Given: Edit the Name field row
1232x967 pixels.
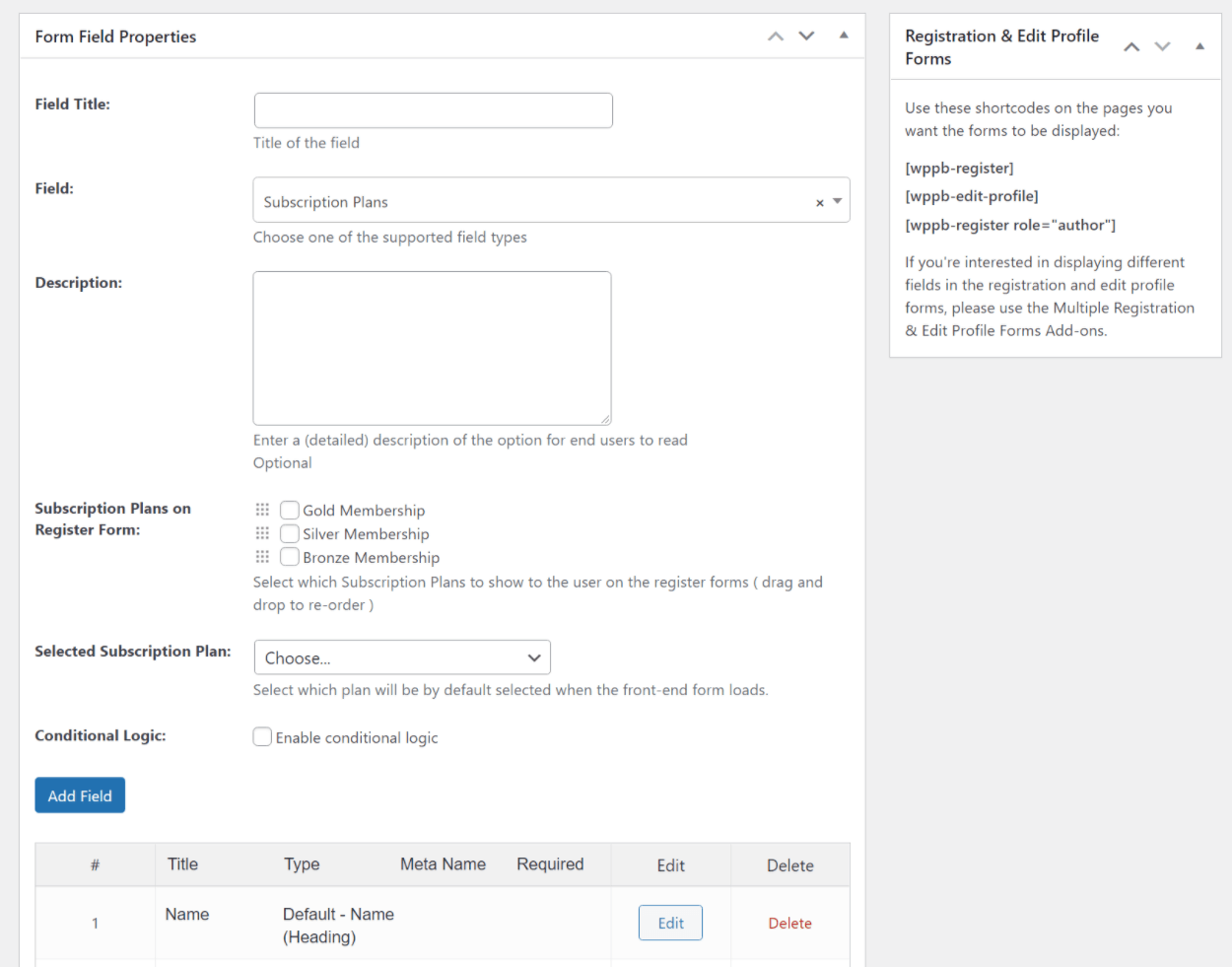Looking at the screenshot, I should (670, 923).
